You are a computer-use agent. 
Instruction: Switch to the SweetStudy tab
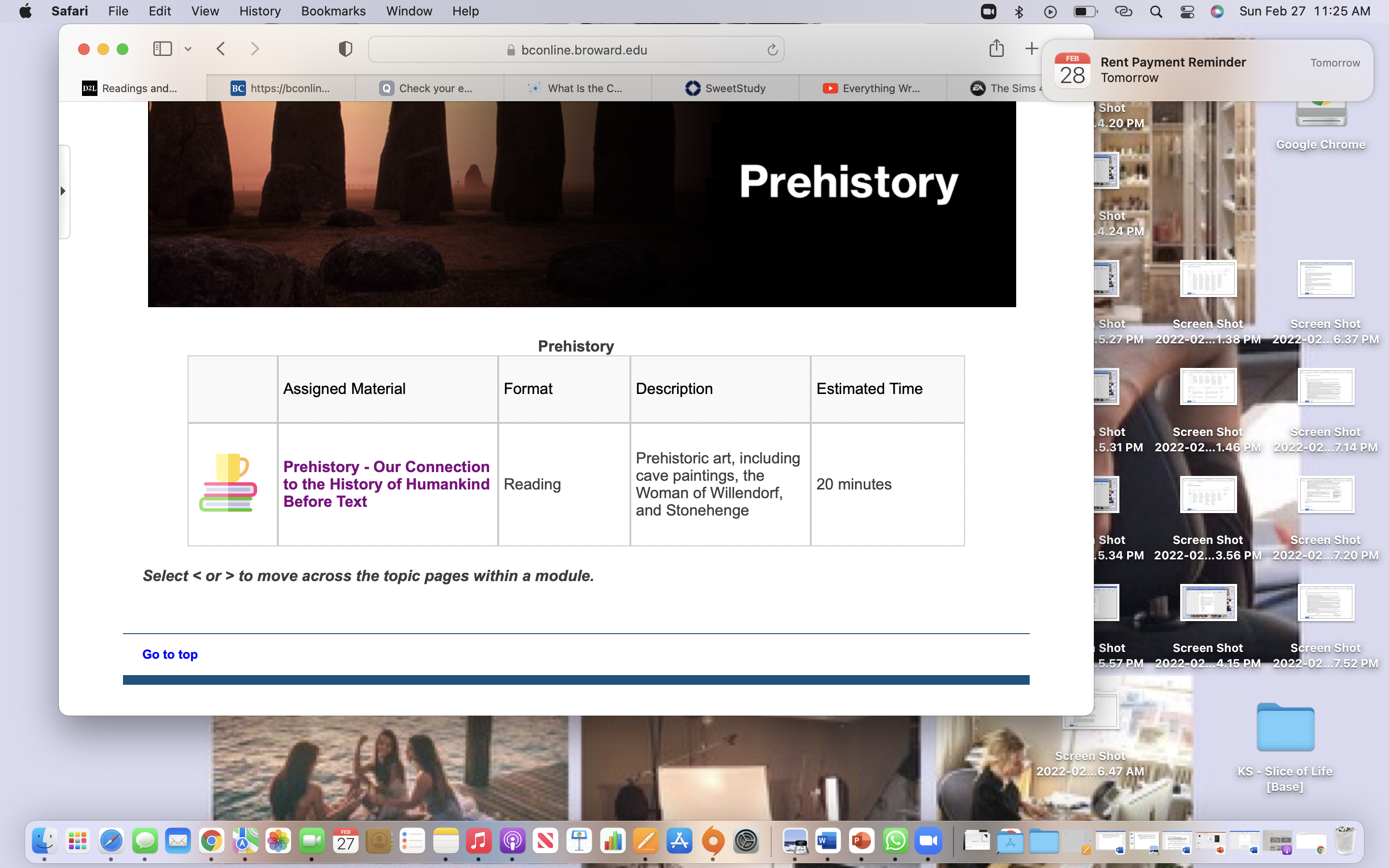(x=725, y=88)
